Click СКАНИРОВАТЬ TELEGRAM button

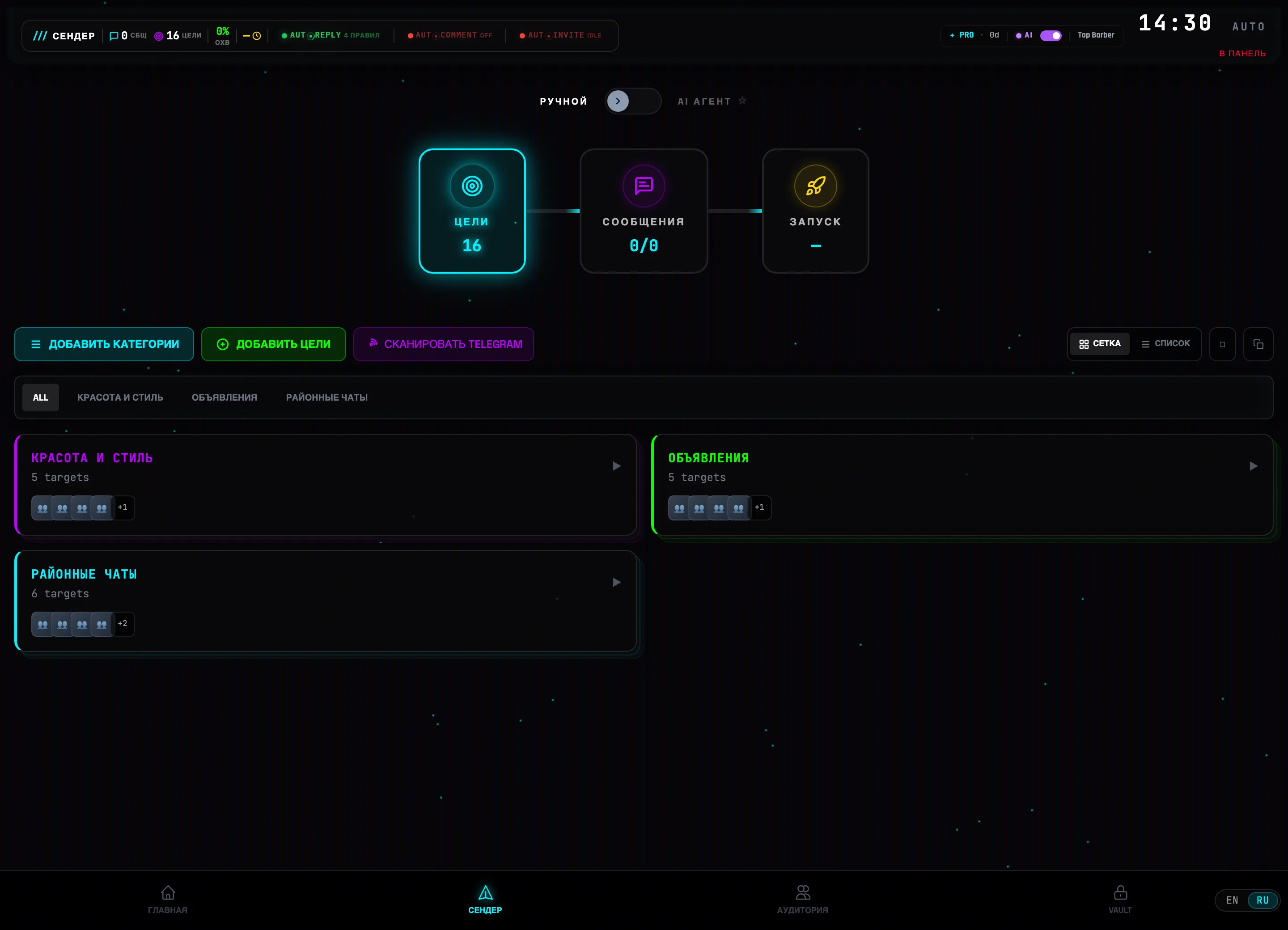tap(443, 344)
